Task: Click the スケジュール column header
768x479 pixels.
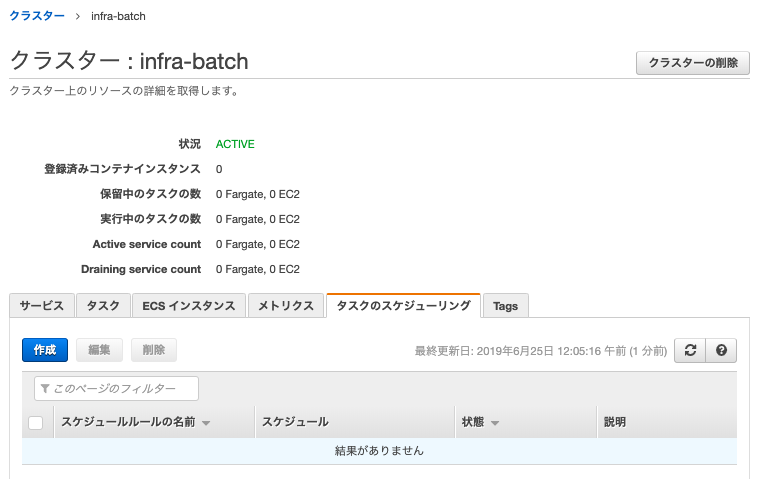Action: pyautogui.click(x=295, y=423)
